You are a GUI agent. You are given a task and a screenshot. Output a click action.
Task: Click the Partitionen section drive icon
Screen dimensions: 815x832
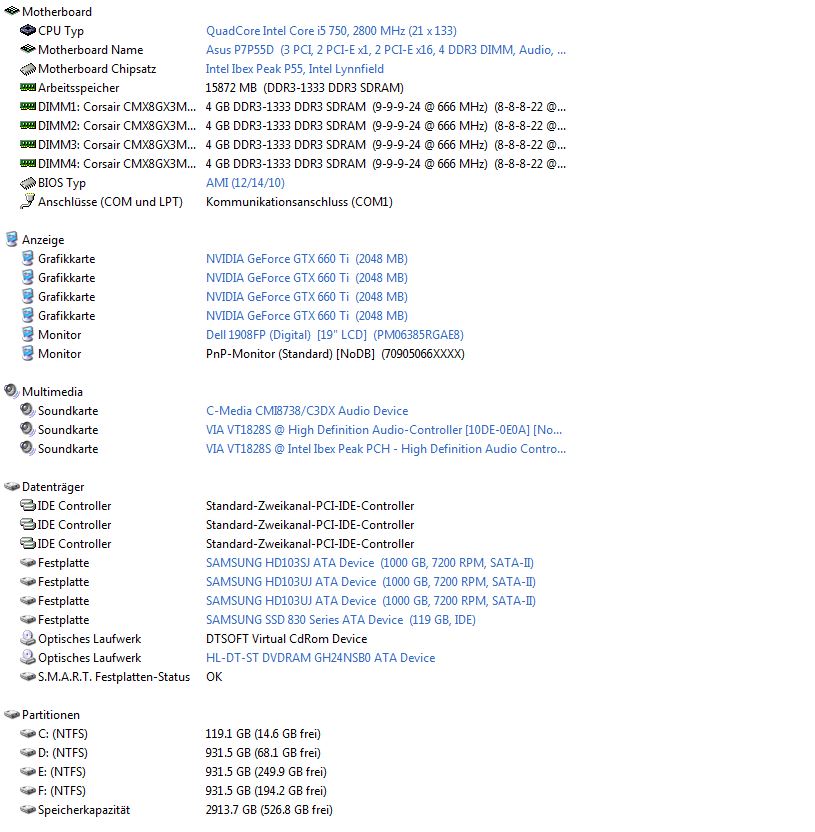tap(12, 714)
